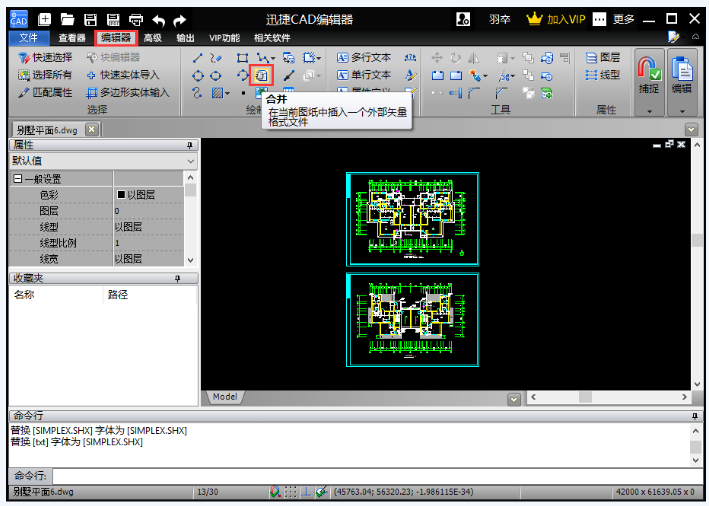
Task: Click the 更多 more button
Action: coord(624,19)
